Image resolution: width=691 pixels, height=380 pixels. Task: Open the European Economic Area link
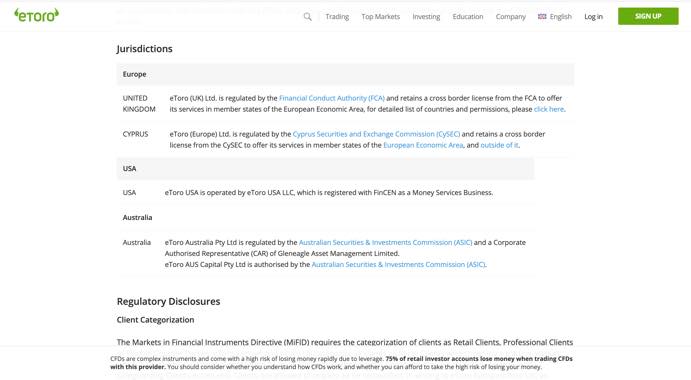click(x=423, y=145)
